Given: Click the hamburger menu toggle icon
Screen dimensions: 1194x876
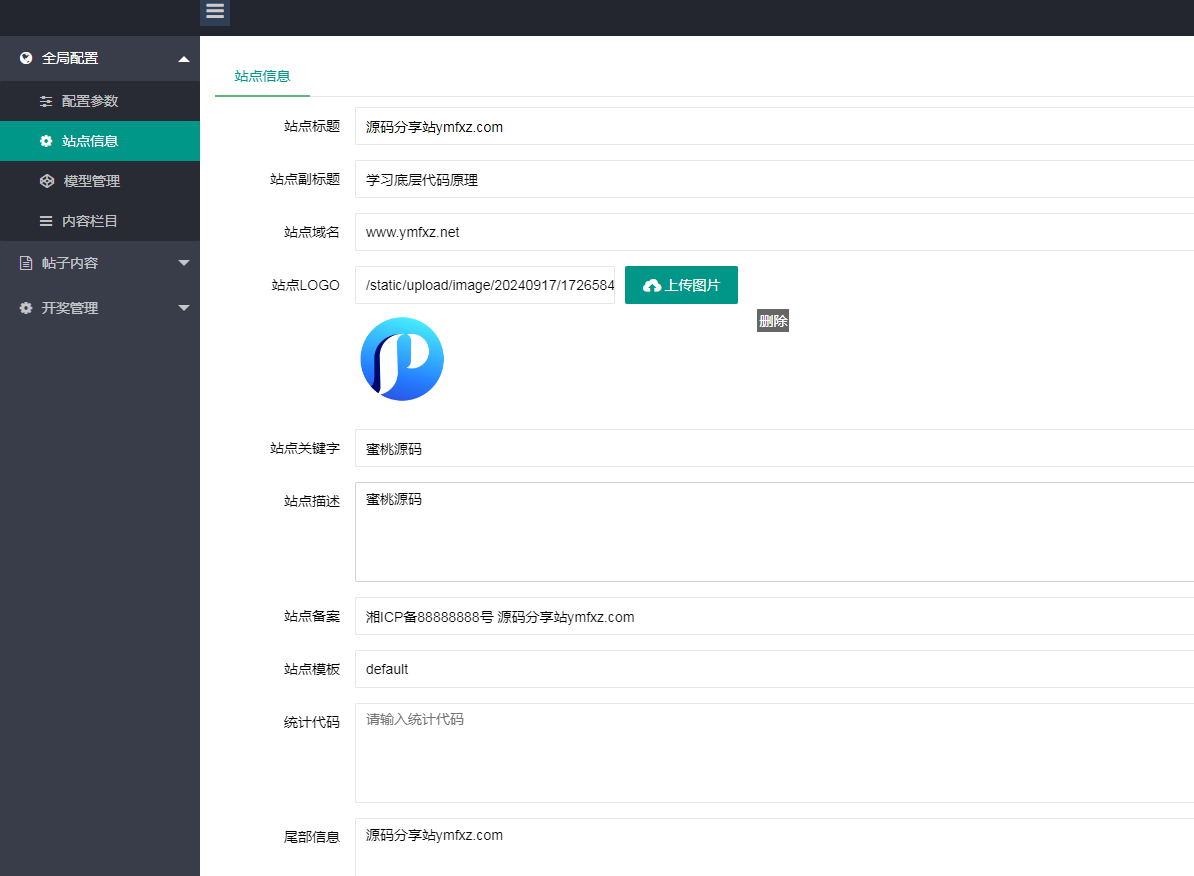Looking at the screenshot, I should coord(215,12).
